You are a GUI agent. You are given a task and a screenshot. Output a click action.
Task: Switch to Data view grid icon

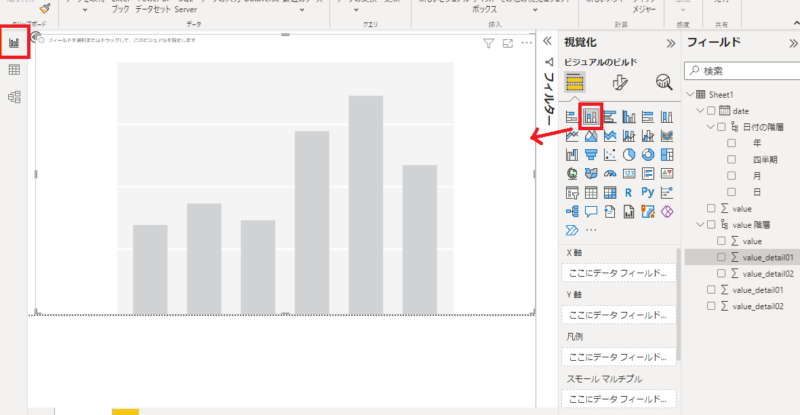coord(14,70)
